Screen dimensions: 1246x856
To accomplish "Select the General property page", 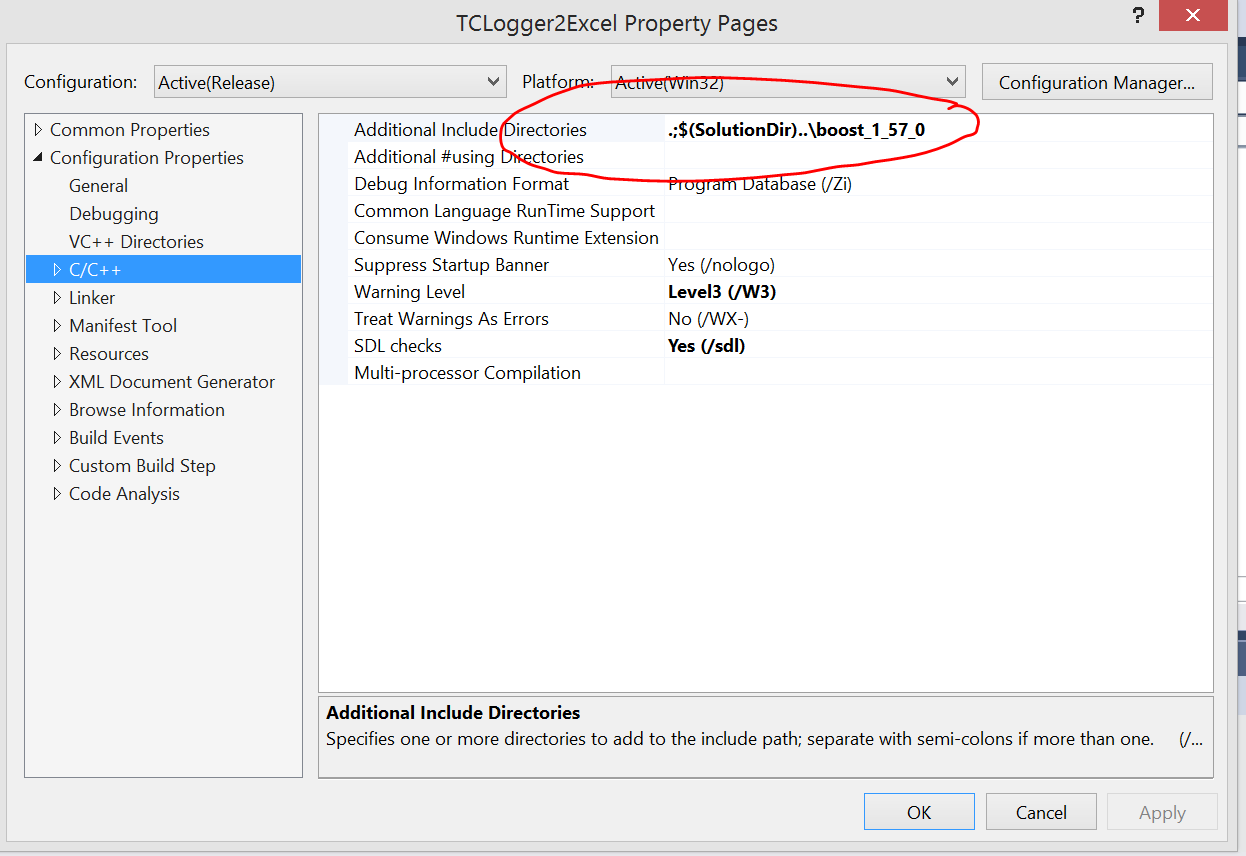I will pos(98,186).
